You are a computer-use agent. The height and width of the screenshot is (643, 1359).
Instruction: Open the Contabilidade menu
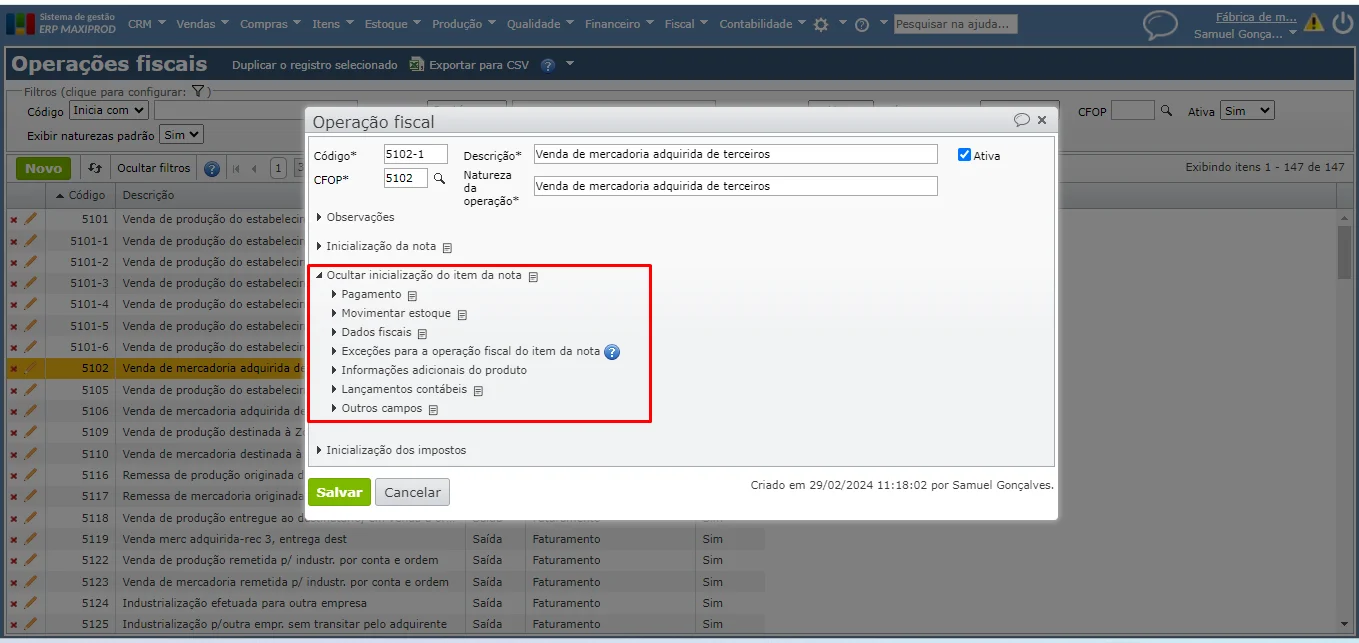tap(763, 24)
